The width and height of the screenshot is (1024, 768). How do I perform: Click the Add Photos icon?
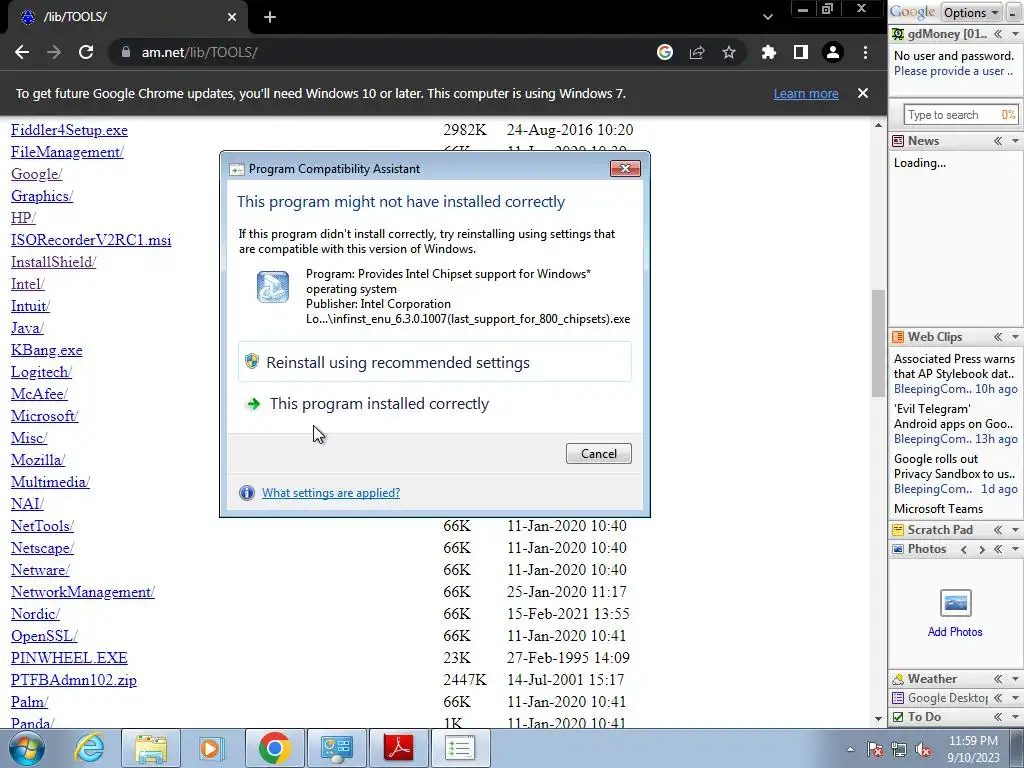tap(955, 602)
